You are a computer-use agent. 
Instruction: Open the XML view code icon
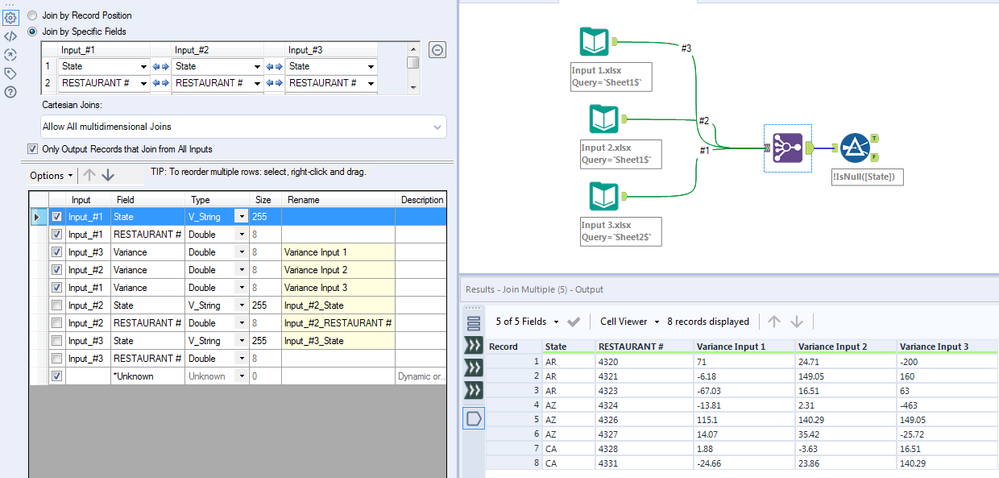(x=10, y=35)
